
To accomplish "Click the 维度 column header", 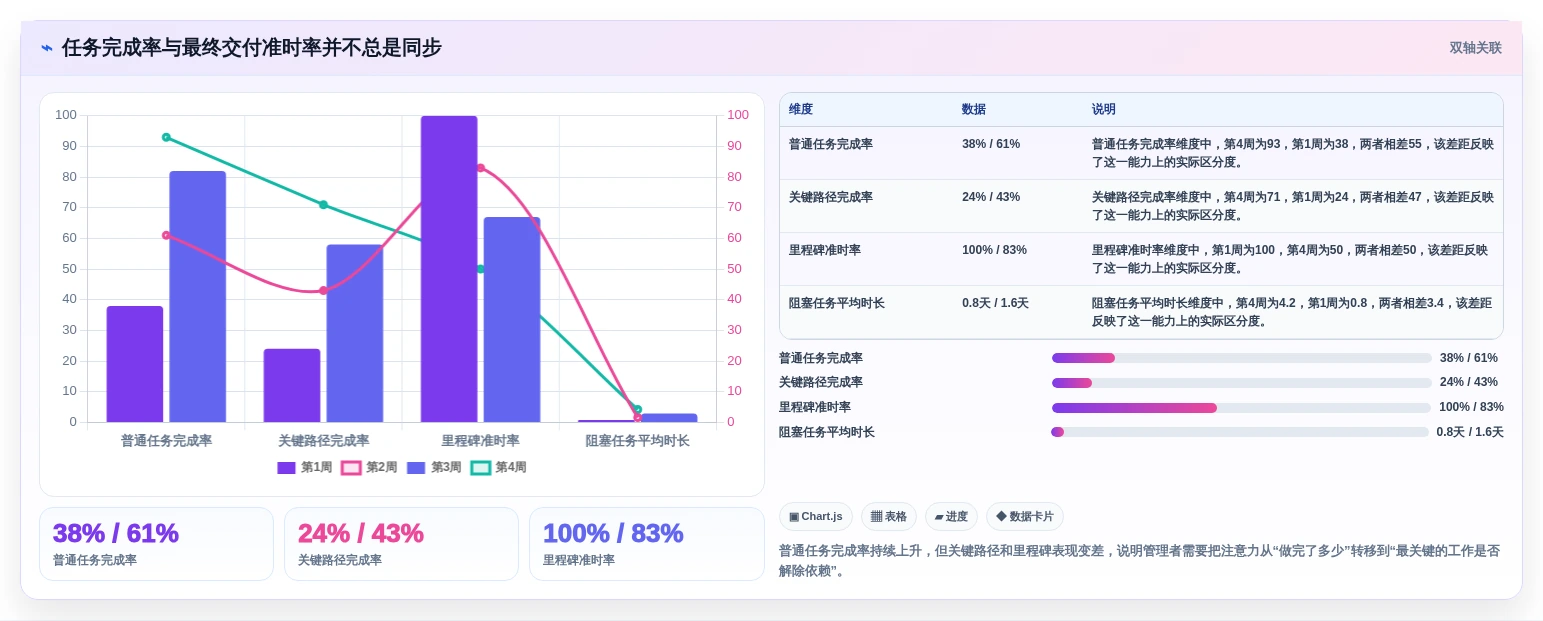I will point(801,109).
